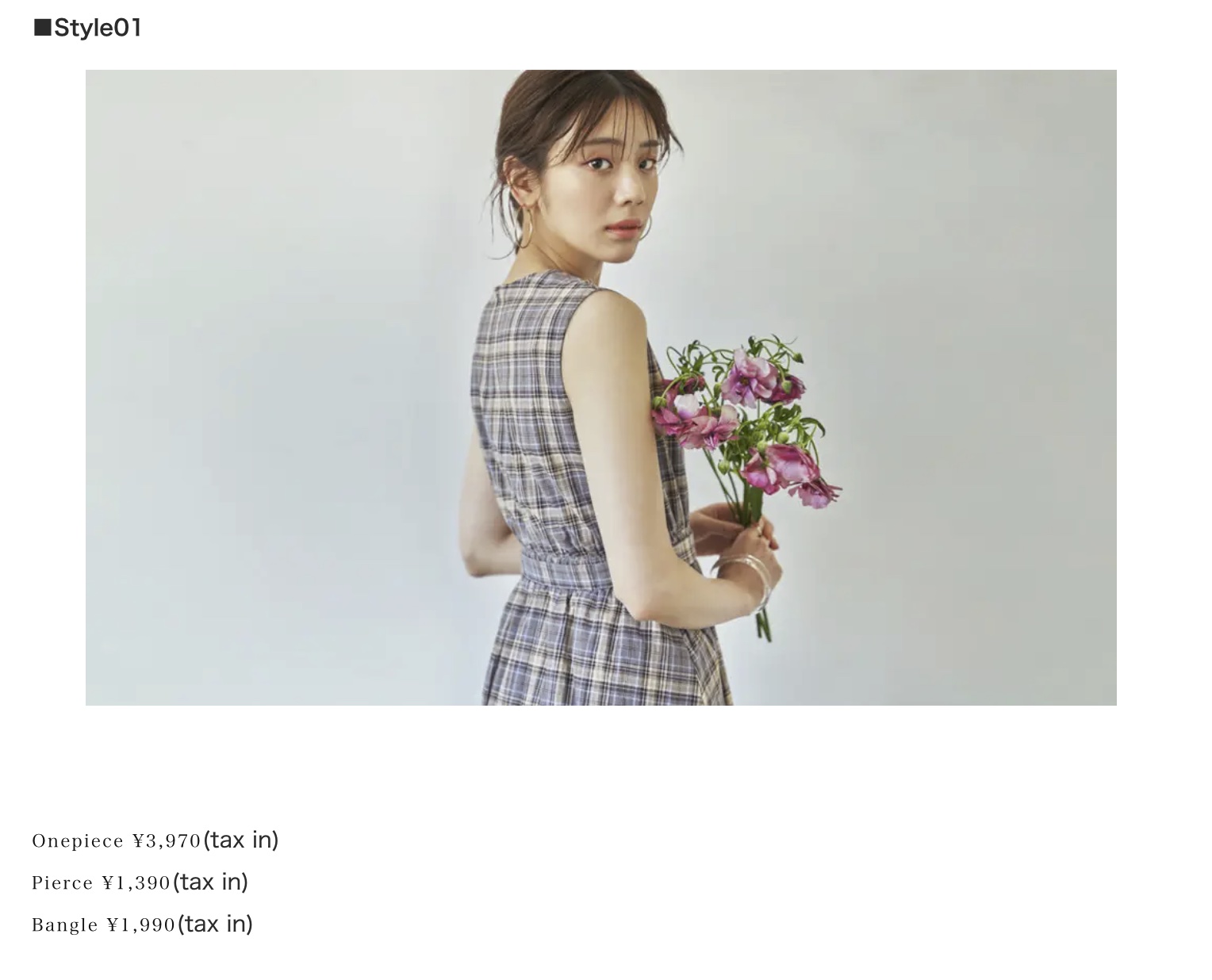1212x980 pixels.
Task: Click the model's face in the photo
Action: 612,184
